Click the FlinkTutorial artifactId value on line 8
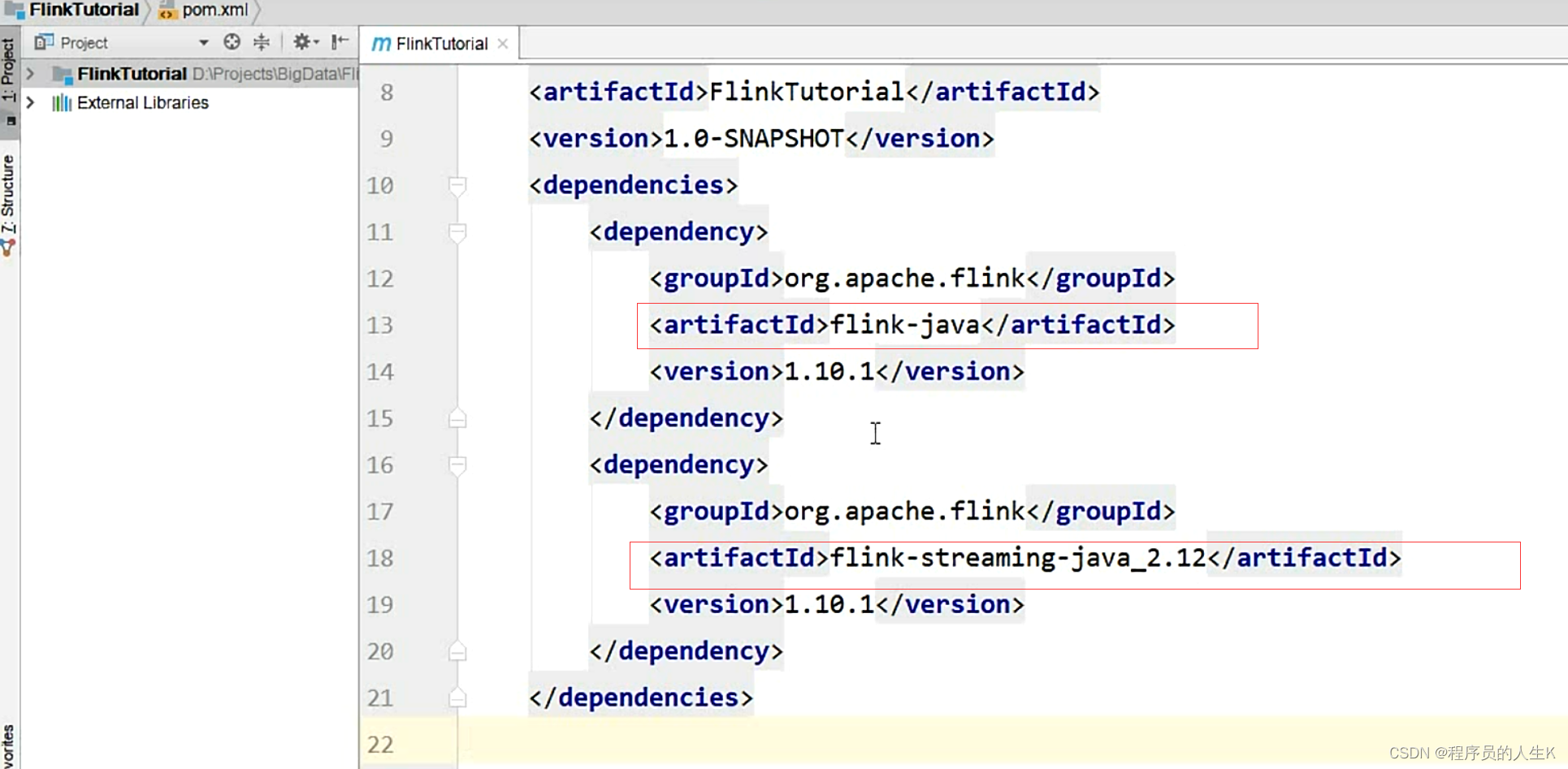Image resolution: width=1568 pixels, height=769 pixels. tap(807, 92)
